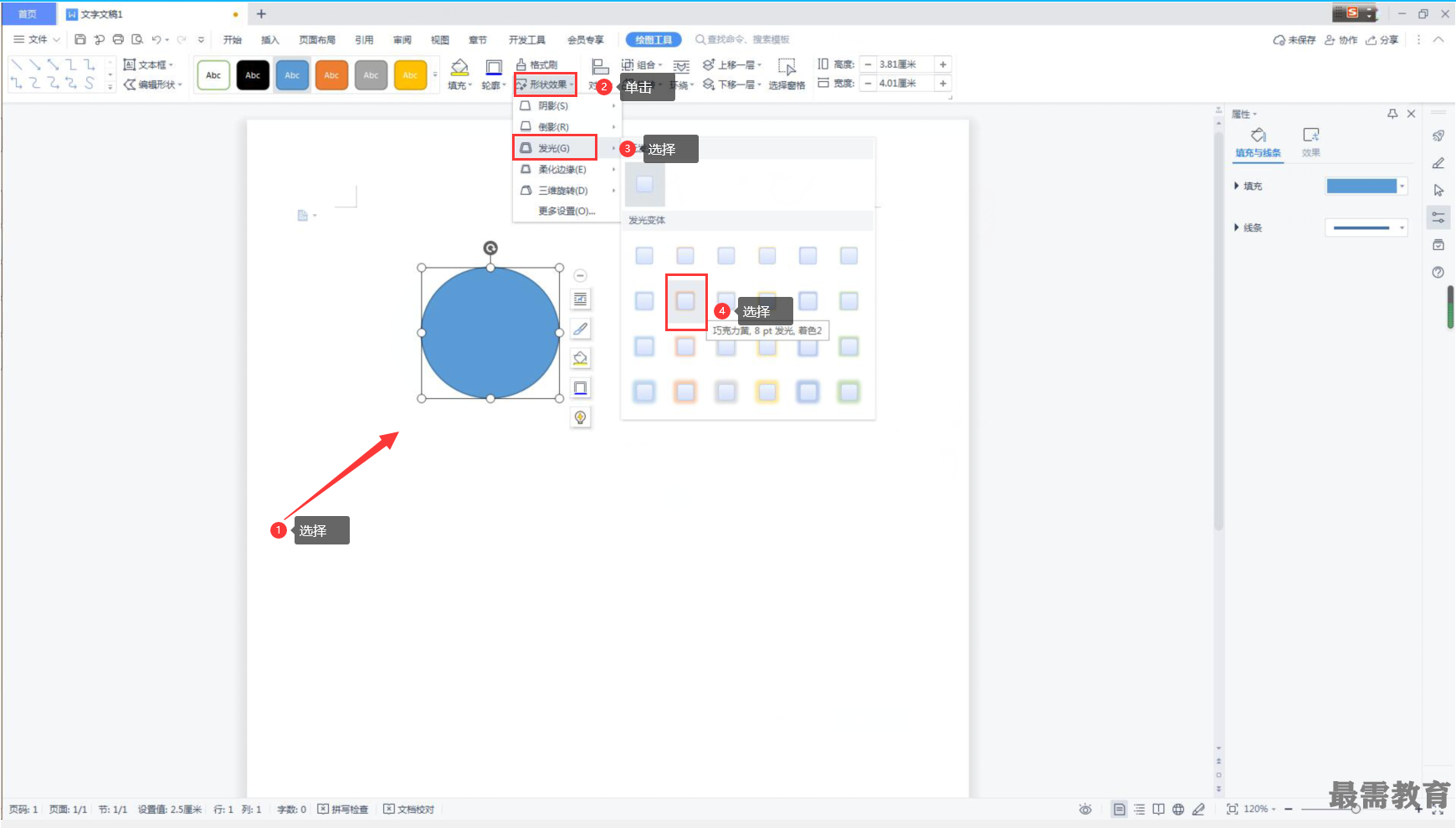Open fill color dropdown in Properties panel
The image size is (1456, 828).
coord(1402,186)
